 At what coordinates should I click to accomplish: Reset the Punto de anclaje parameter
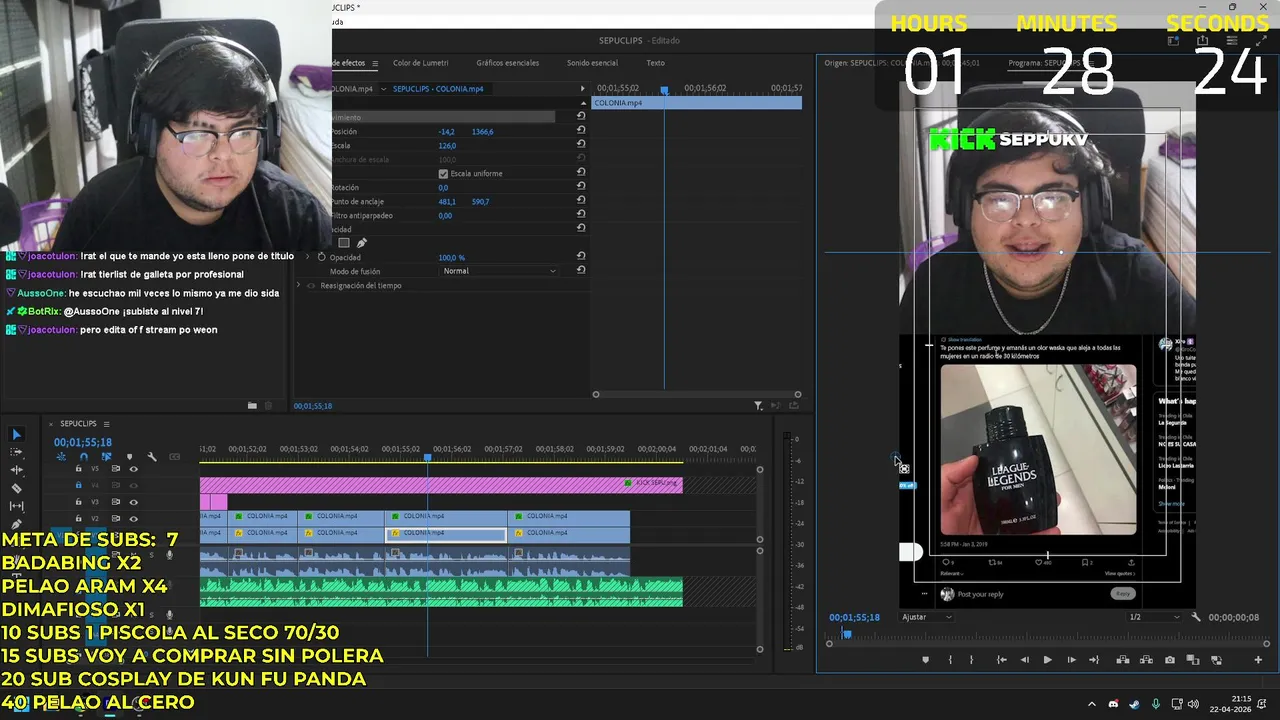coord(581,201)
